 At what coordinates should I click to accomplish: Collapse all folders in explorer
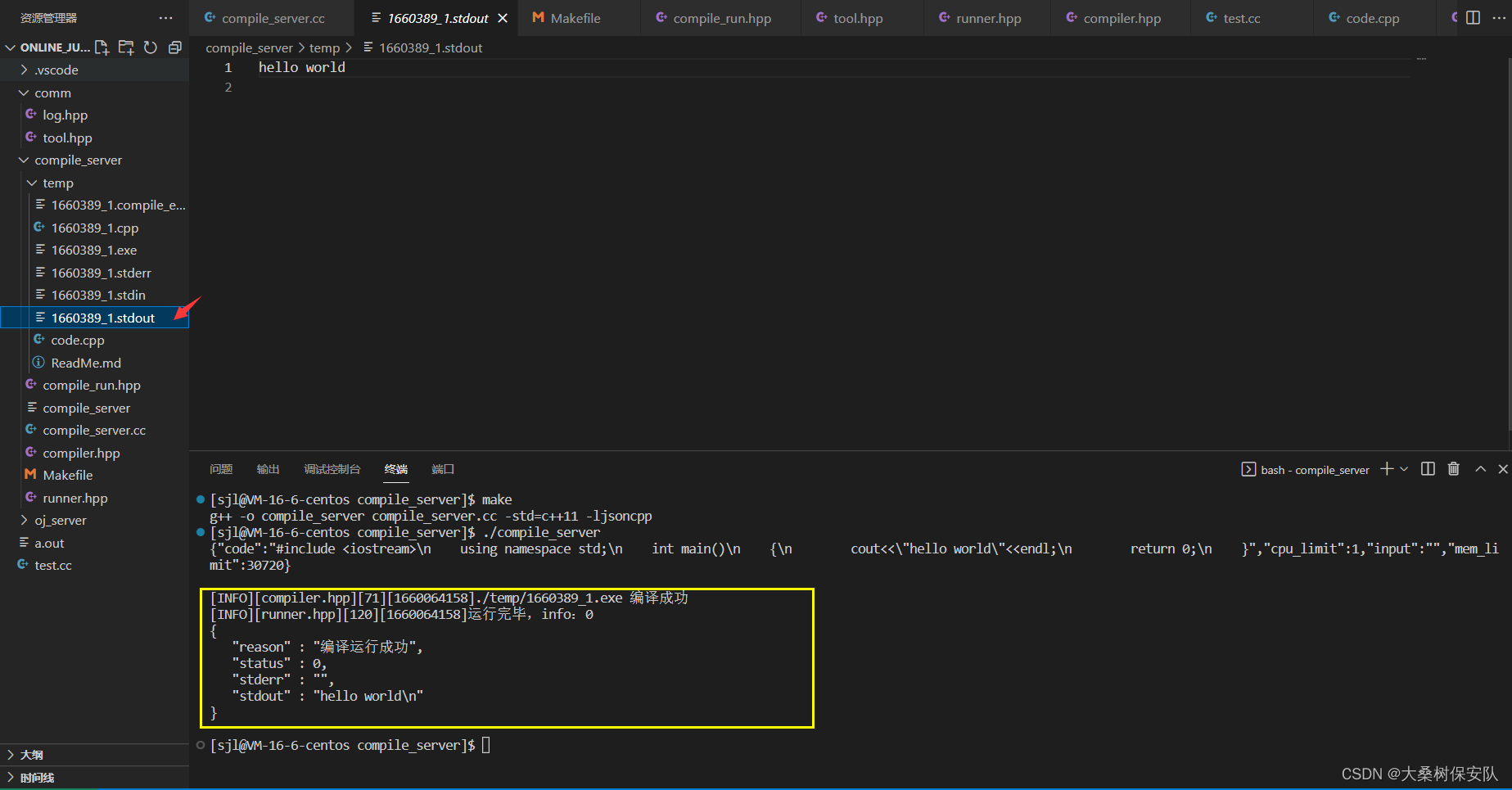[x=174, y=47]
